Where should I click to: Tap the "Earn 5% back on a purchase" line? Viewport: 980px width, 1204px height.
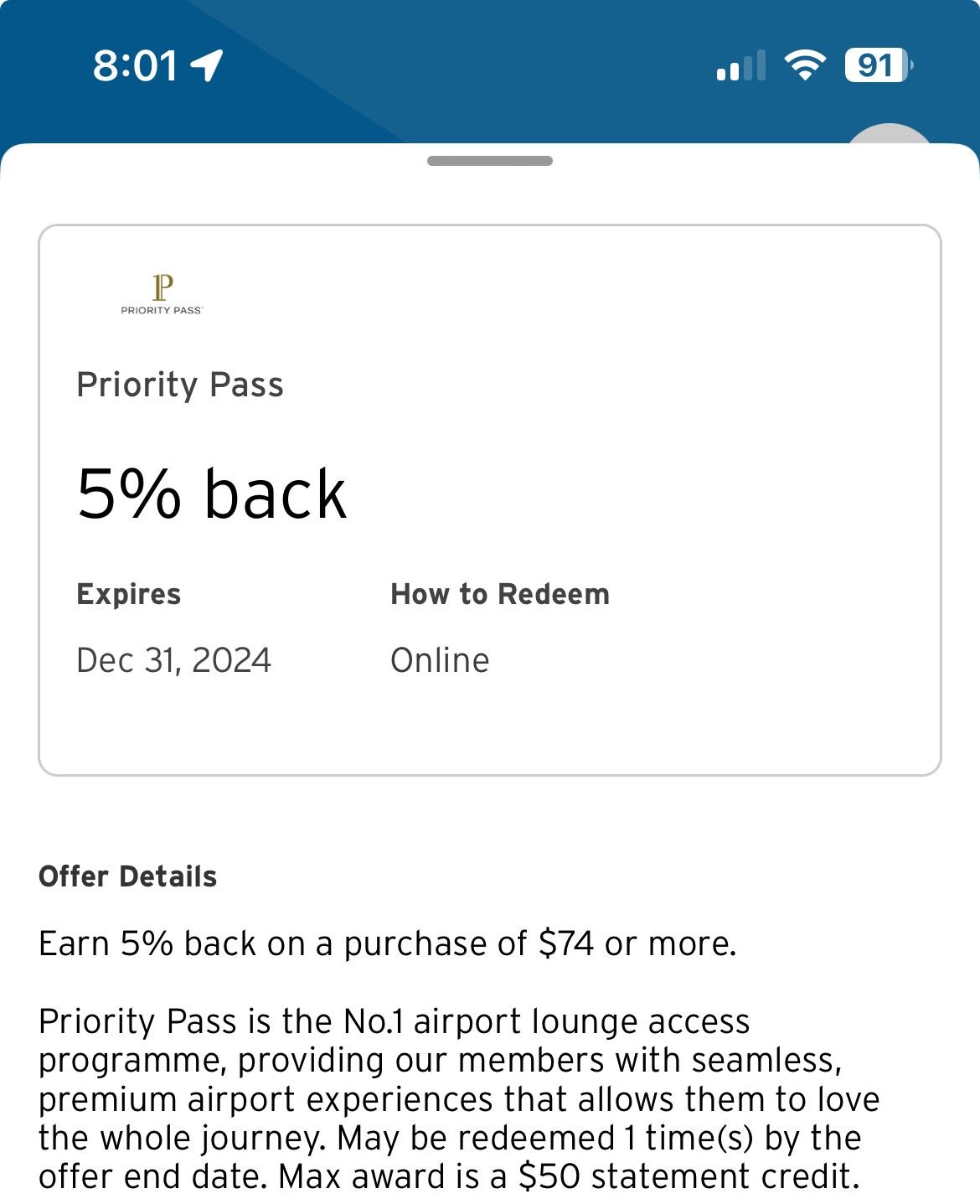(x=388, y=943)
